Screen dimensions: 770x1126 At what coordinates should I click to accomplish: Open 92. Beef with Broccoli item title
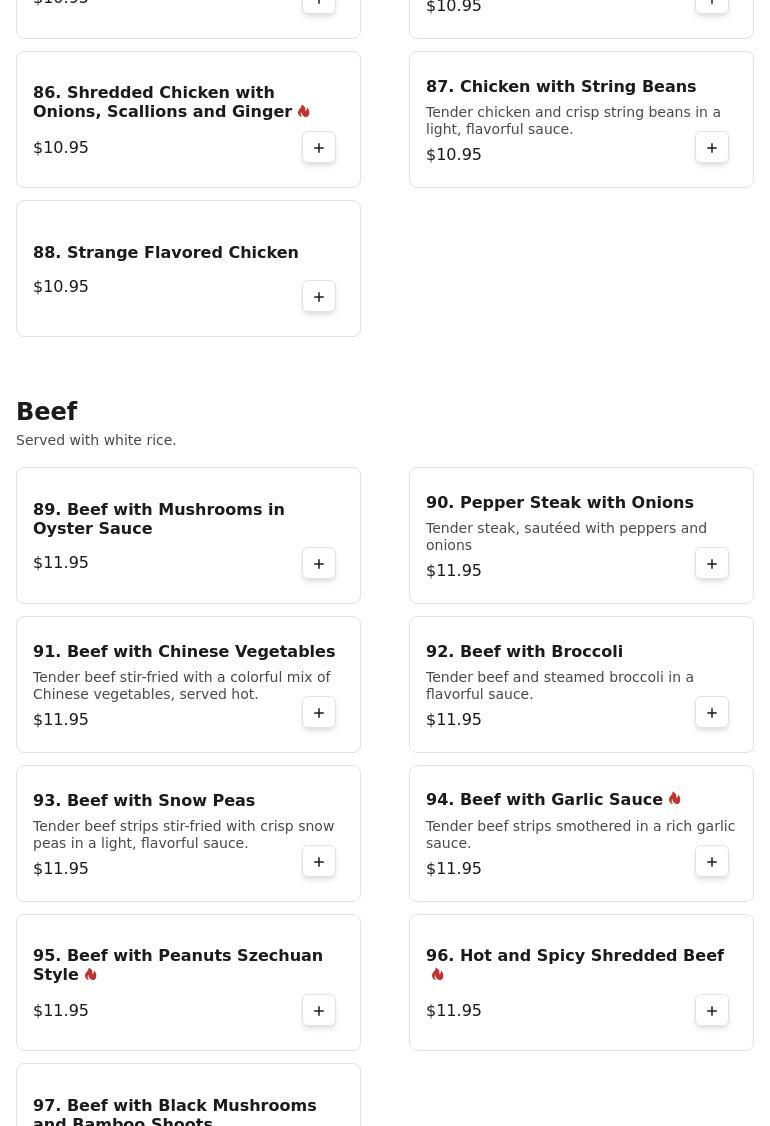pos(524,651)
